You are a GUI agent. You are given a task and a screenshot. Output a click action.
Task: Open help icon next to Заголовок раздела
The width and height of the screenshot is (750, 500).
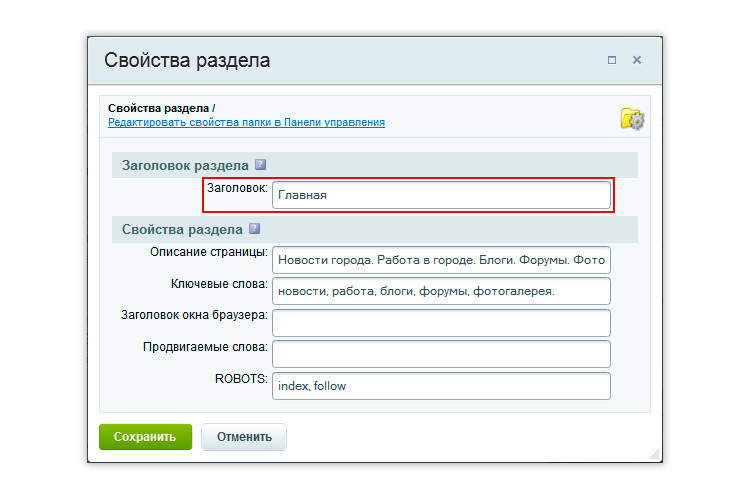260,165
